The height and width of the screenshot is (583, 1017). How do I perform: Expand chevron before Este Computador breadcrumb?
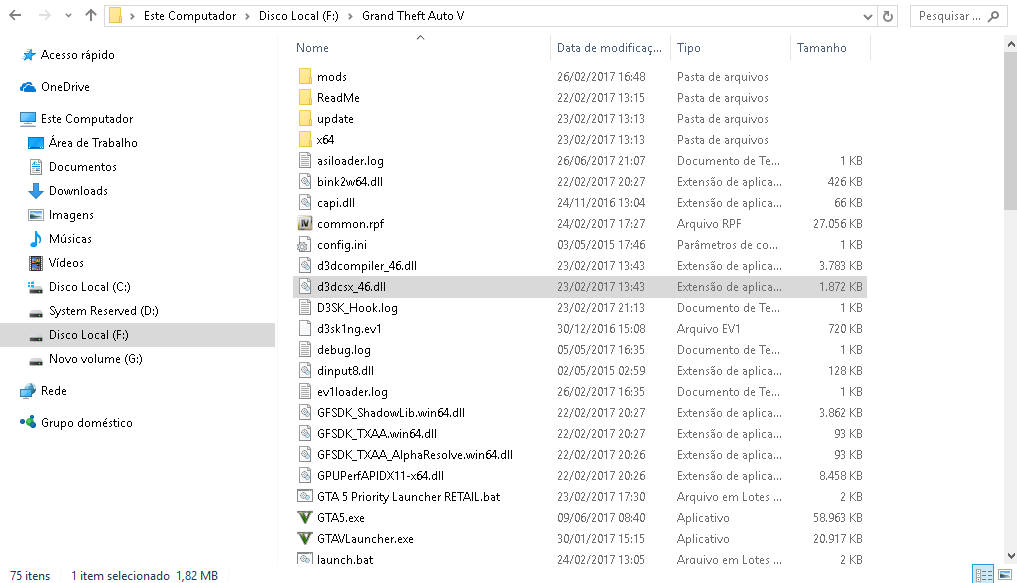pos(132,16)
